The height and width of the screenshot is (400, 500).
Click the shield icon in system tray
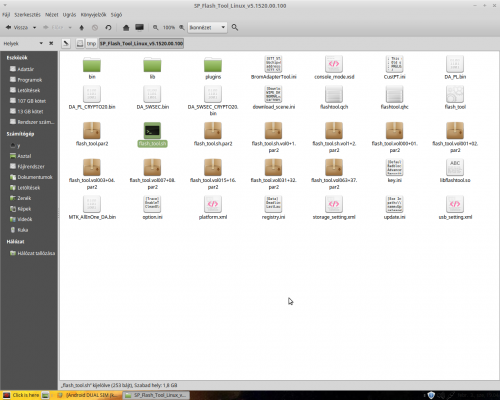click(431, 395)
